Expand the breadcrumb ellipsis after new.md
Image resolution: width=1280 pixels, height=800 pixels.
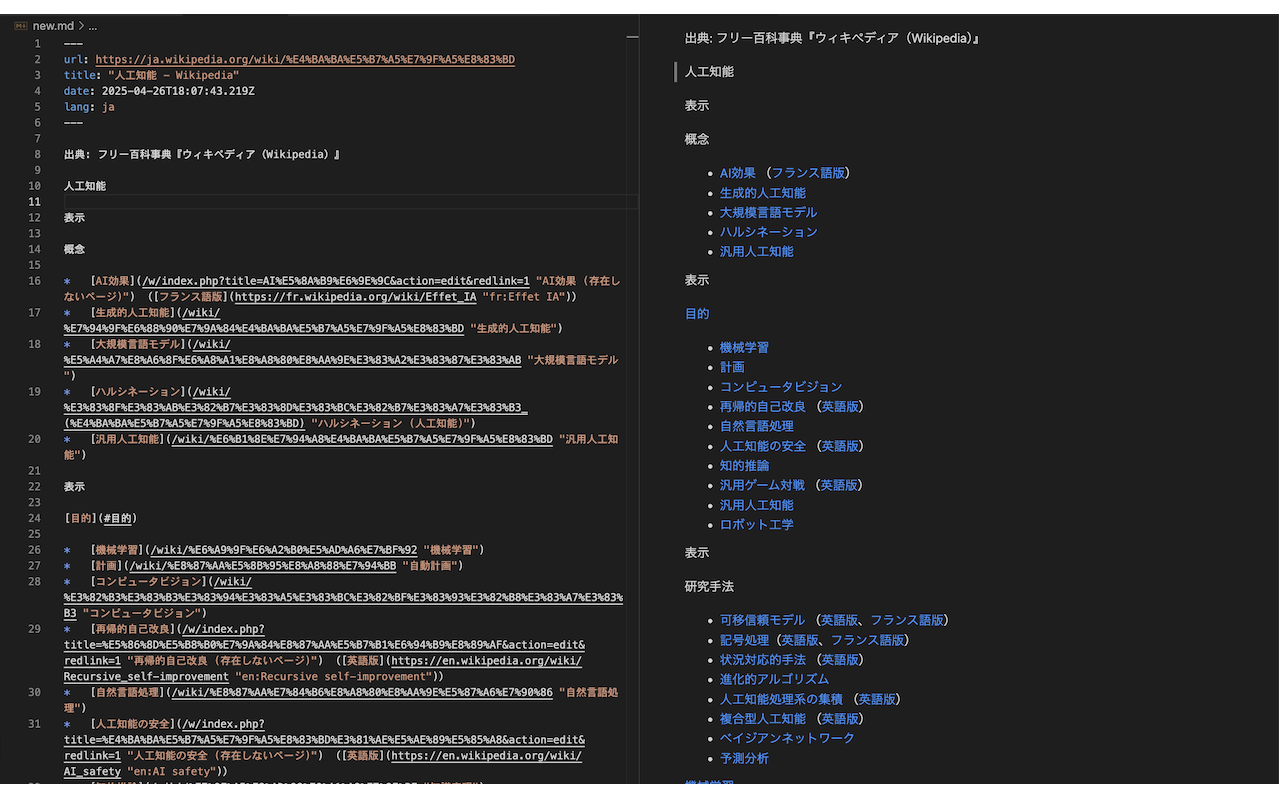(x=92, y=26)
